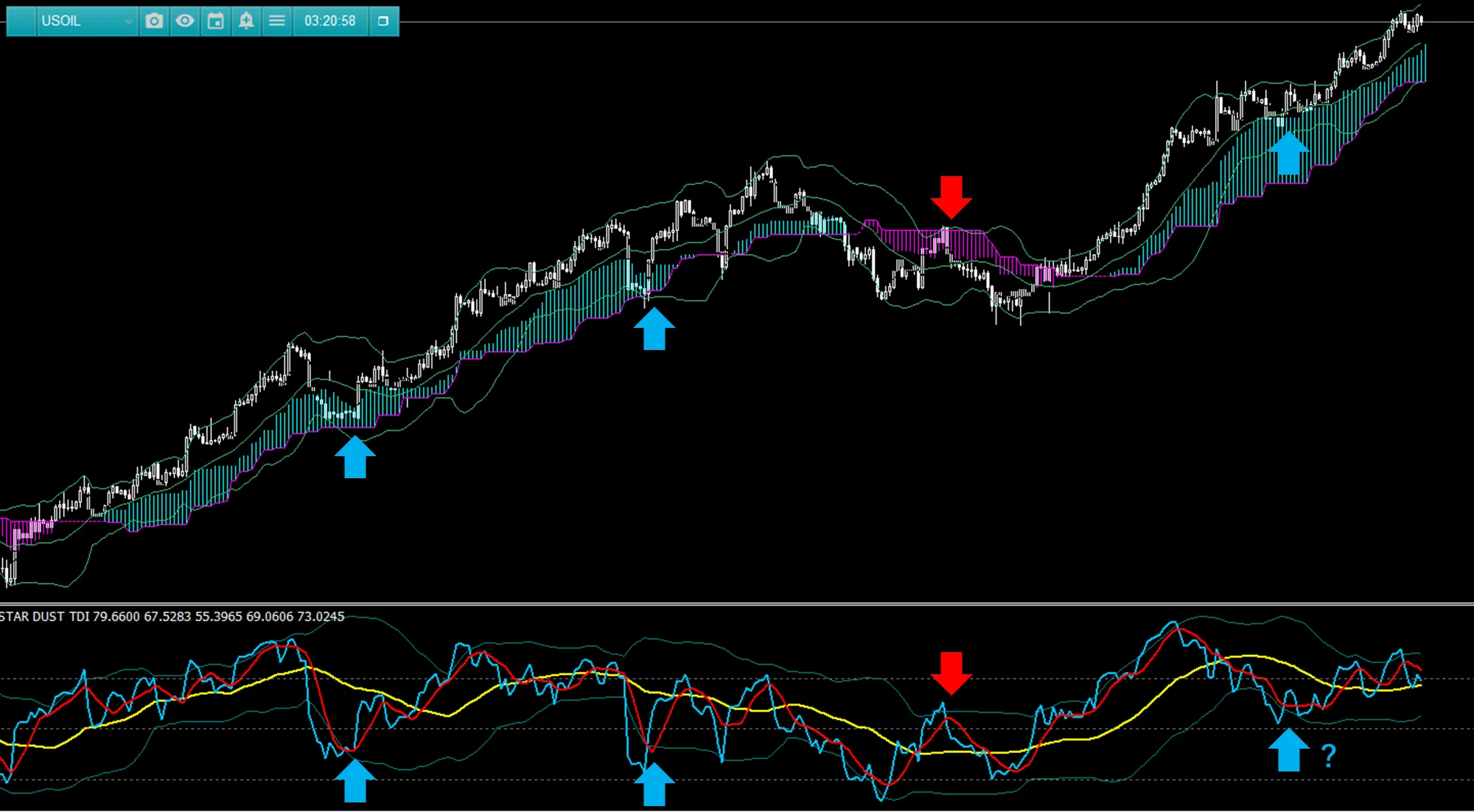Click the divider between chart and TDI panel
This screenshot has height=812, width=1474.
737,604
